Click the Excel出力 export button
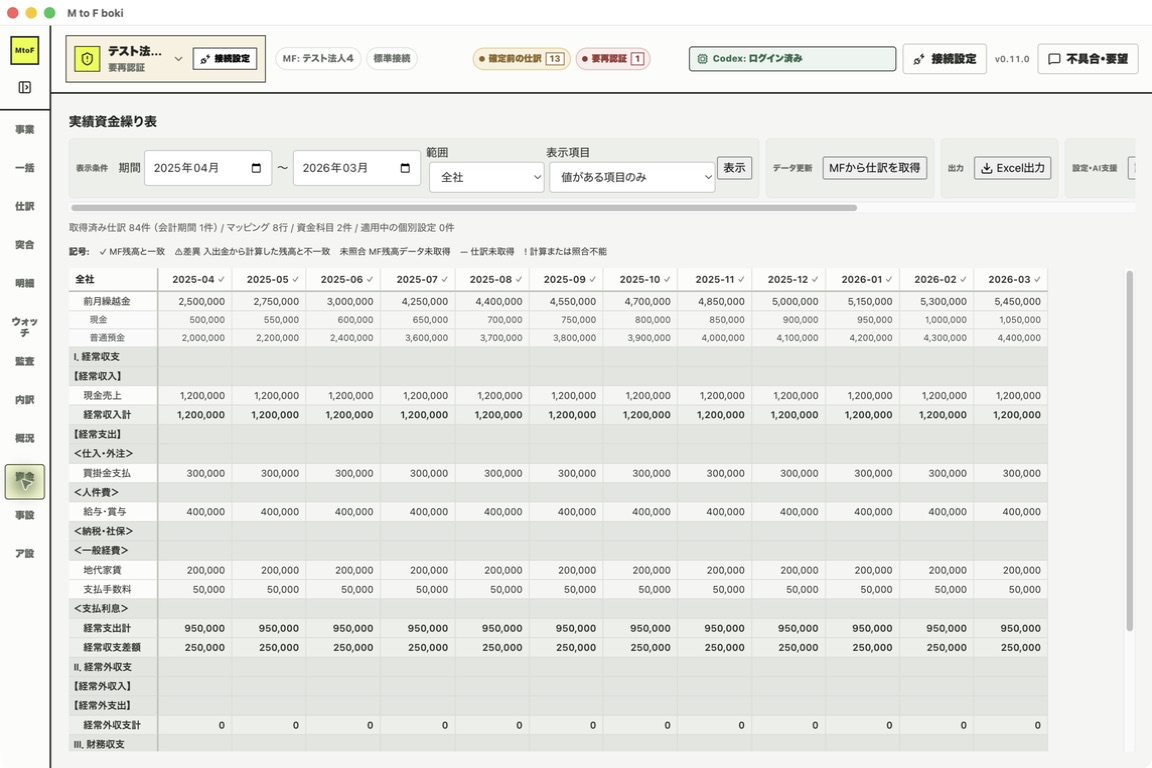 [1012, 168]
